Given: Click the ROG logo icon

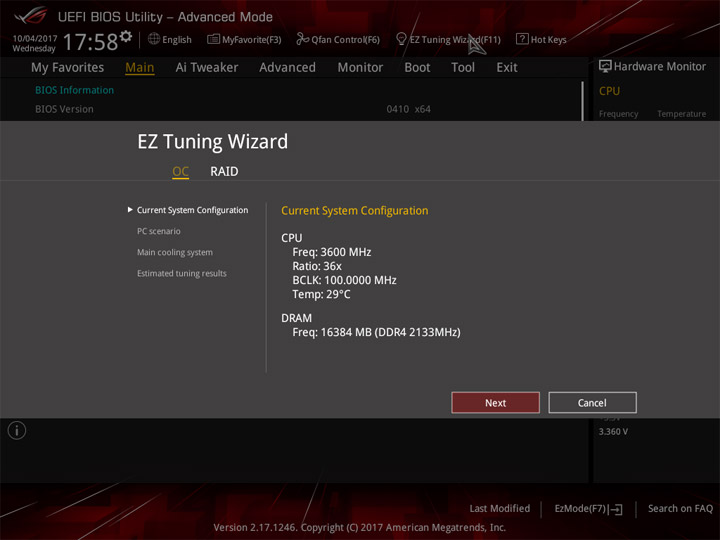Looking at the screenshot, I should (x=30, y=17).
